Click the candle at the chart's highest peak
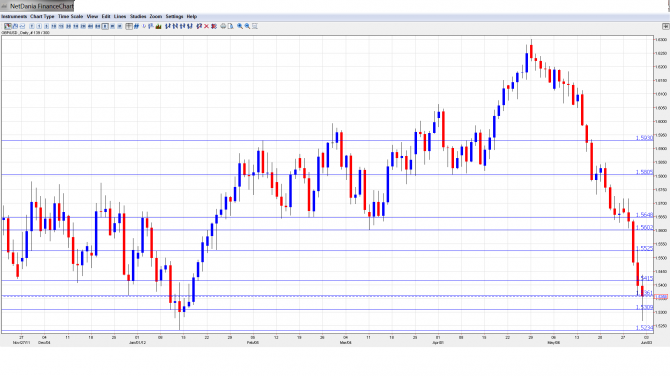The width and height of the screenshot is (670, 376). pyautogui.click(x=531, y=51)
